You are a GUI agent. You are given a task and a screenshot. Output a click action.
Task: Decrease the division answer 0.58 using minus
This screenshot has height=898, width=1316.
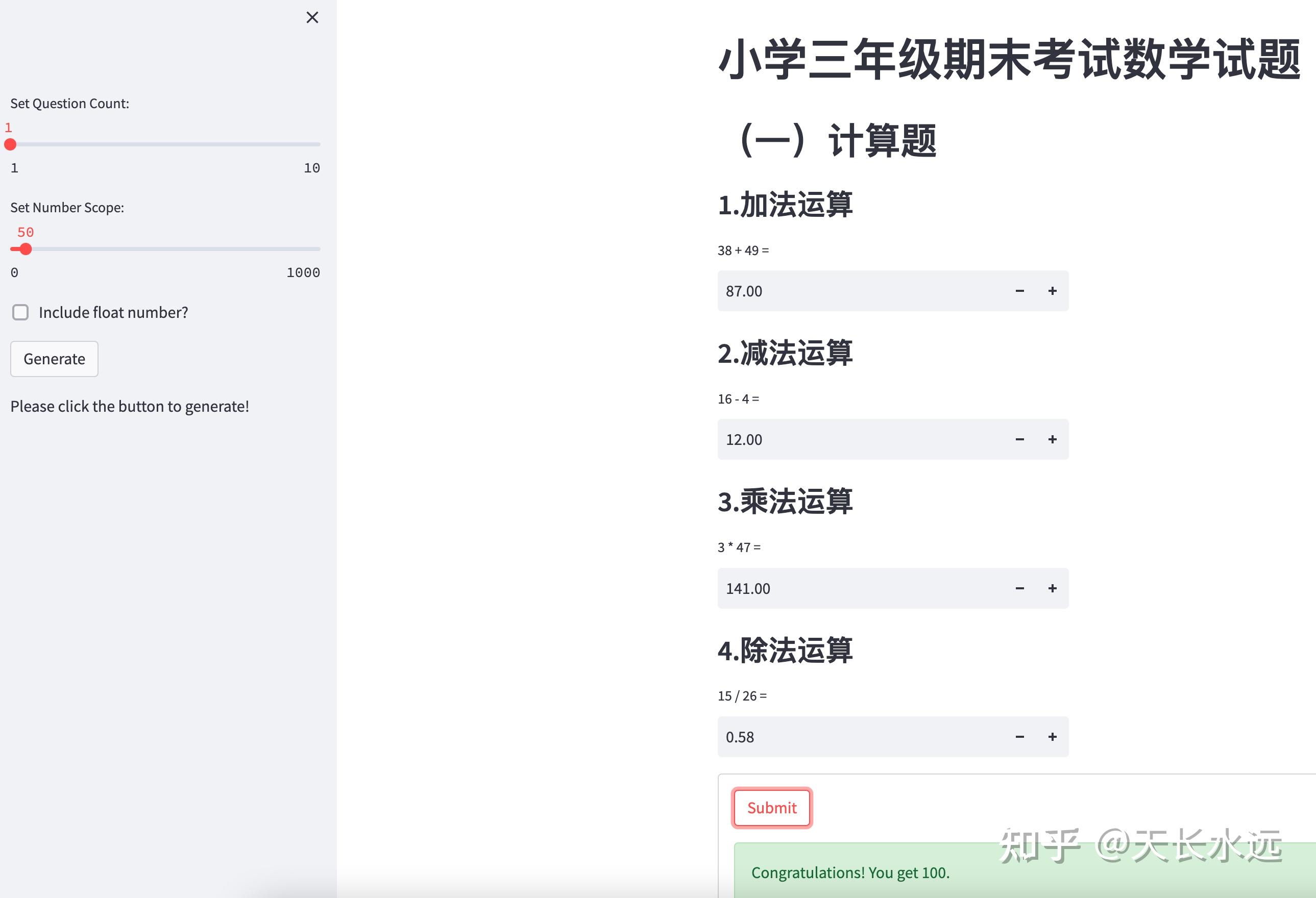[x=1019, y=736]
